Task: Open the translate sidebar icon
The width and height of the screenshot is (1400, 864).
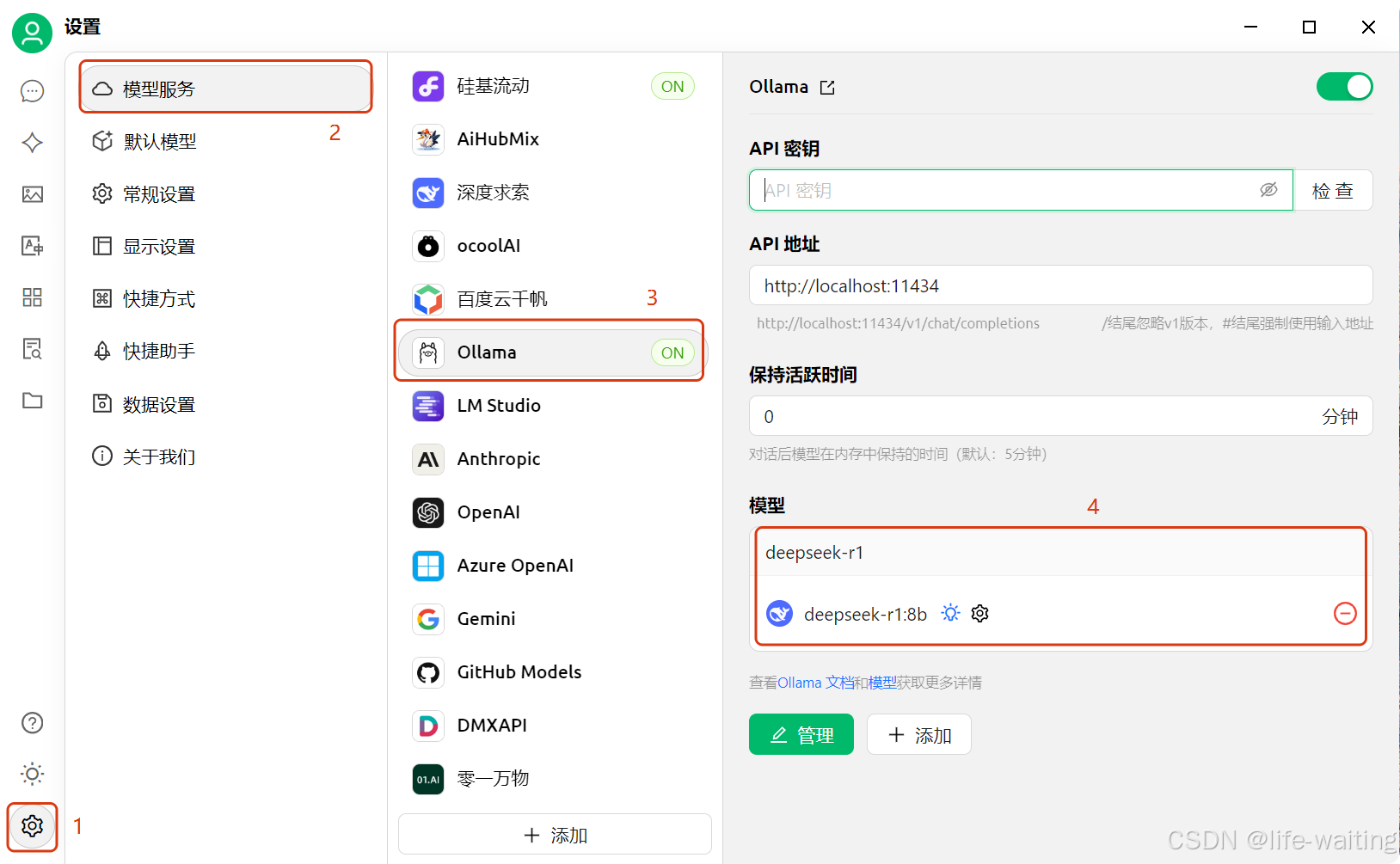Action: coord(33,246)
